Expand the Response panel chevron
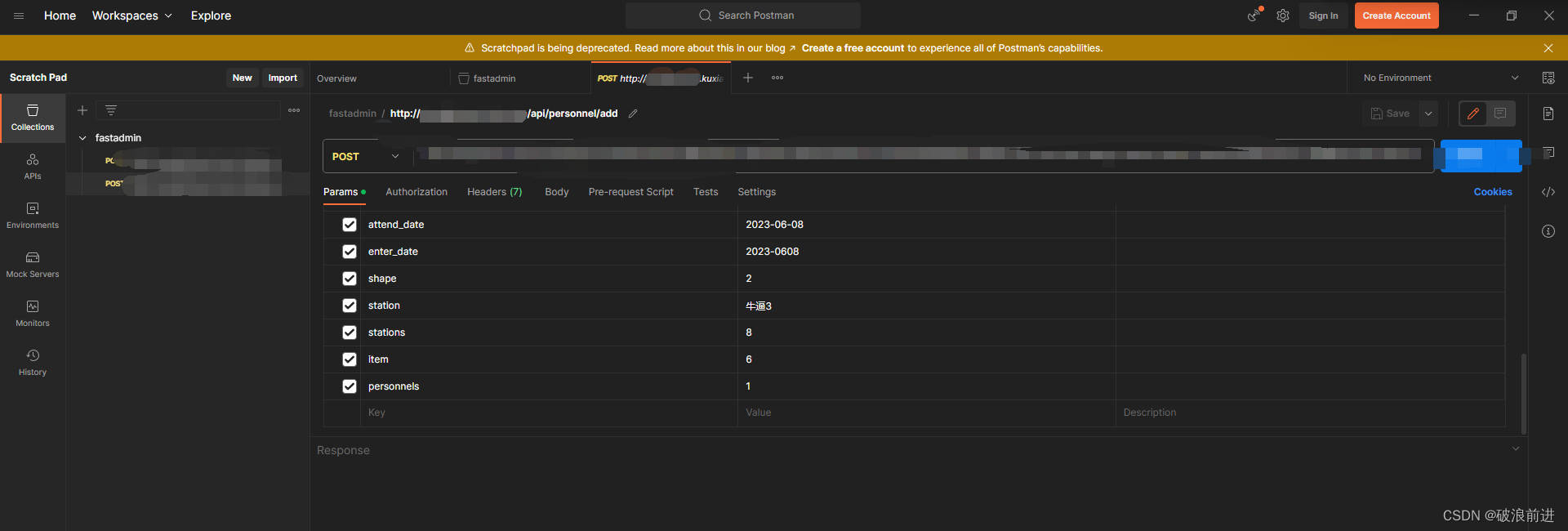This screenshot has height=531, width=1568. pyautogui.click(x=1516, y=448)
